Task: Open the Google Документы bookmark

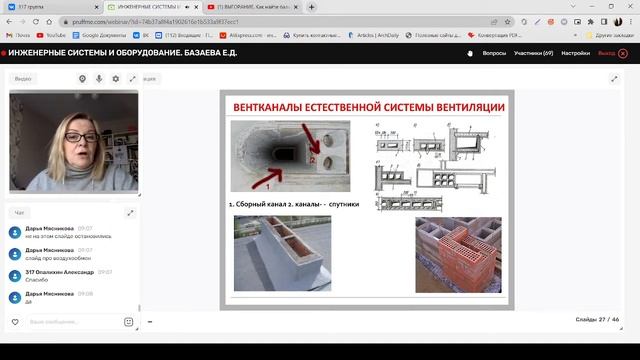Action: coord(99,36)
